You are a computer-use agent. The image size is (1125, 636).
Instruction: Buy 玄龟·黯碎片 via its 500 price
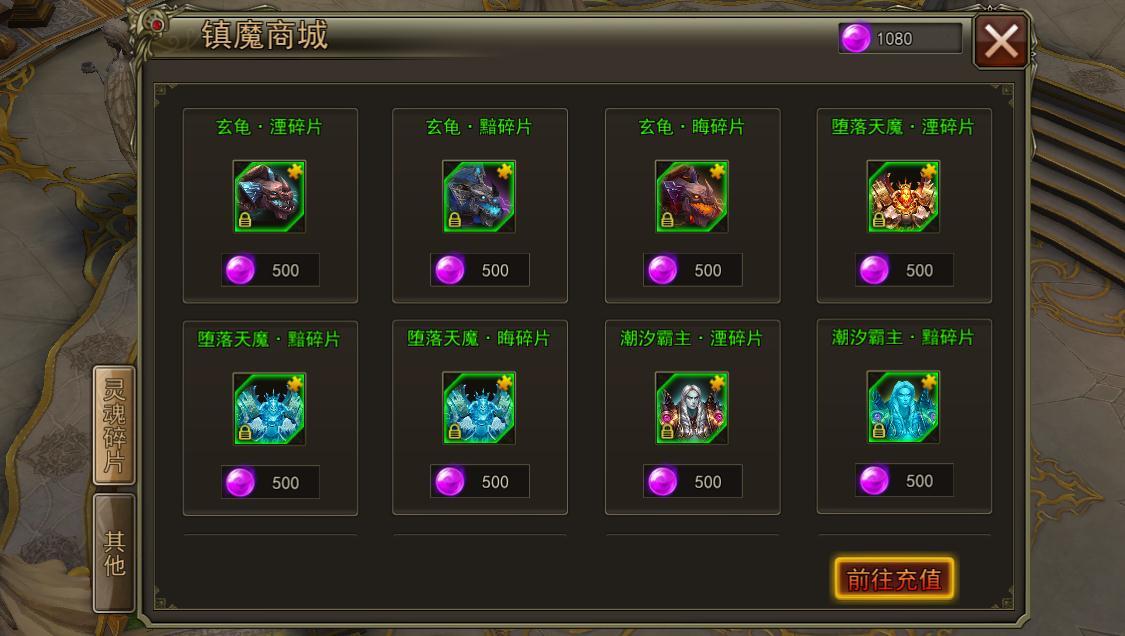[x=480, y=270]
